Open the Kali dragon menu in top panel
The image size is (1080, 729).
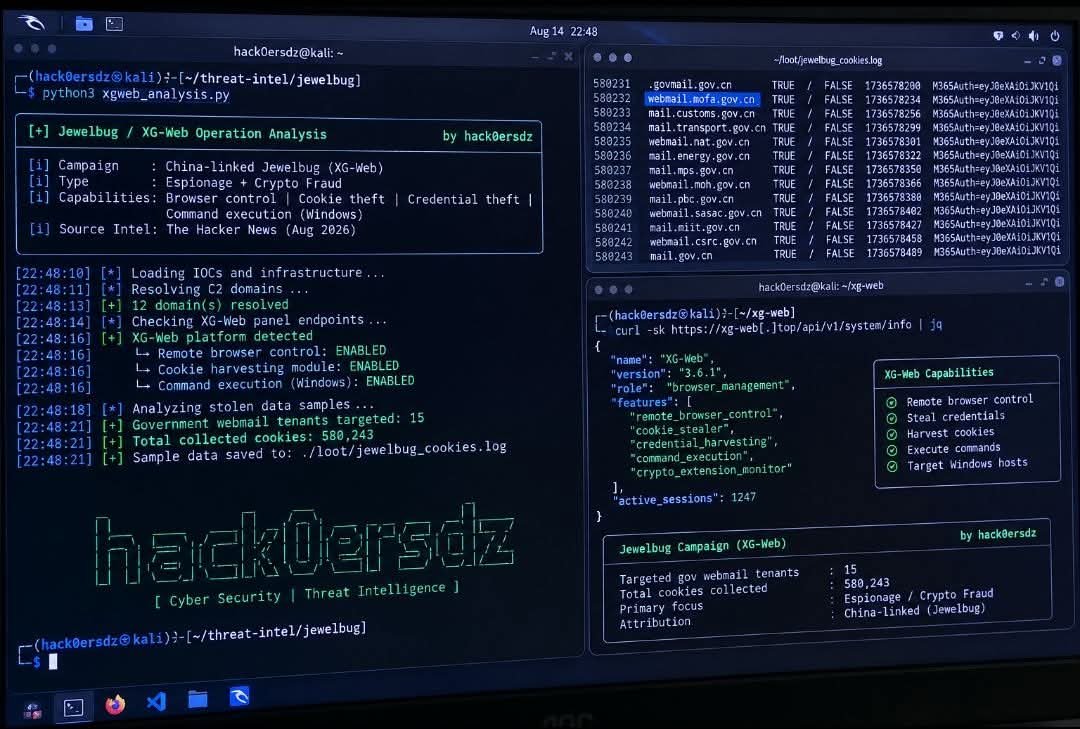[31, 23]
